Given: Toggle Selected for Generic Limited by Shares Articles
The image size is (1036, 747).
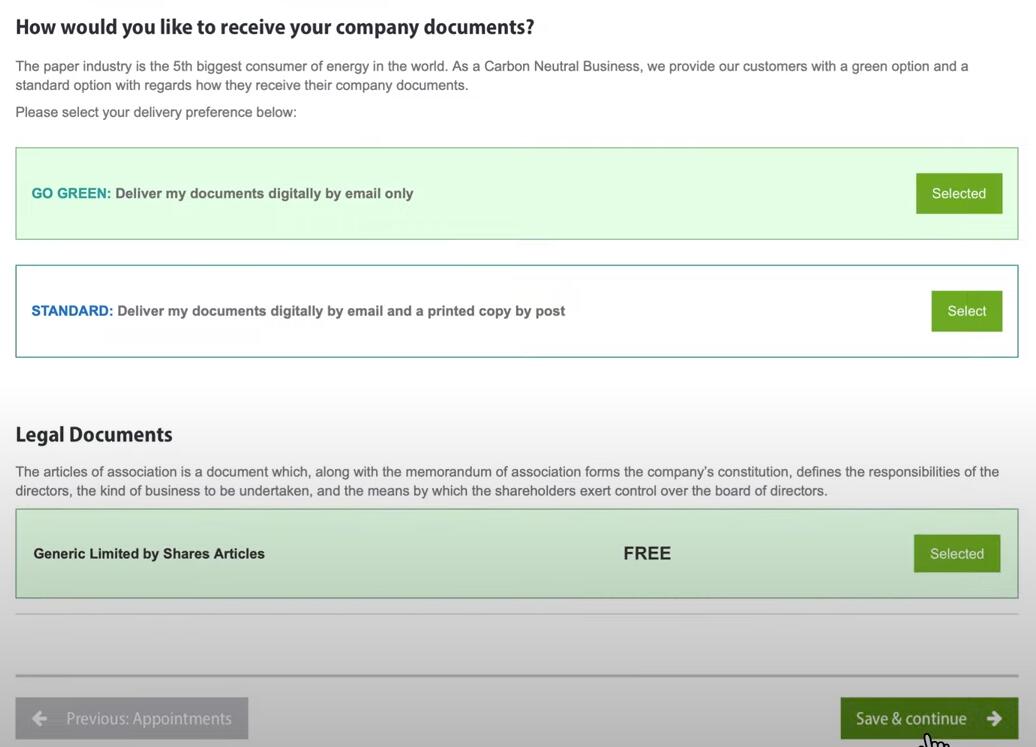Looking at the screenshot, I should [x=956, y=554].
